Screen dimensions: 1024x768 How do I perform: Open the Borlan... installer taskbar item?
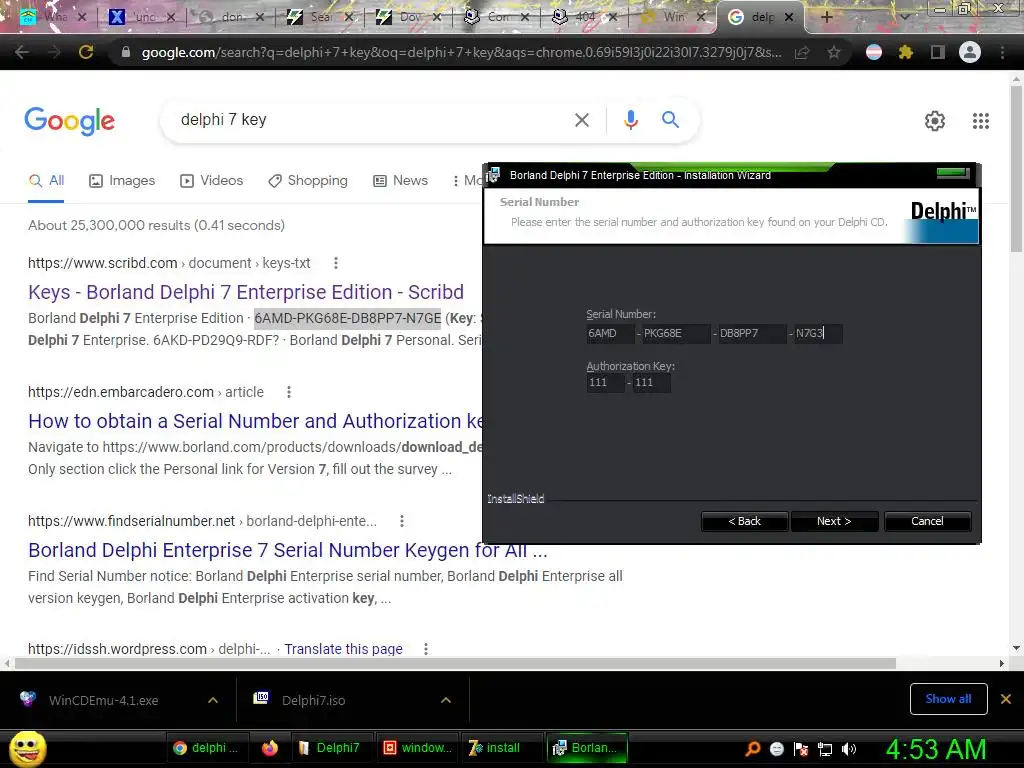click(586, 748)
